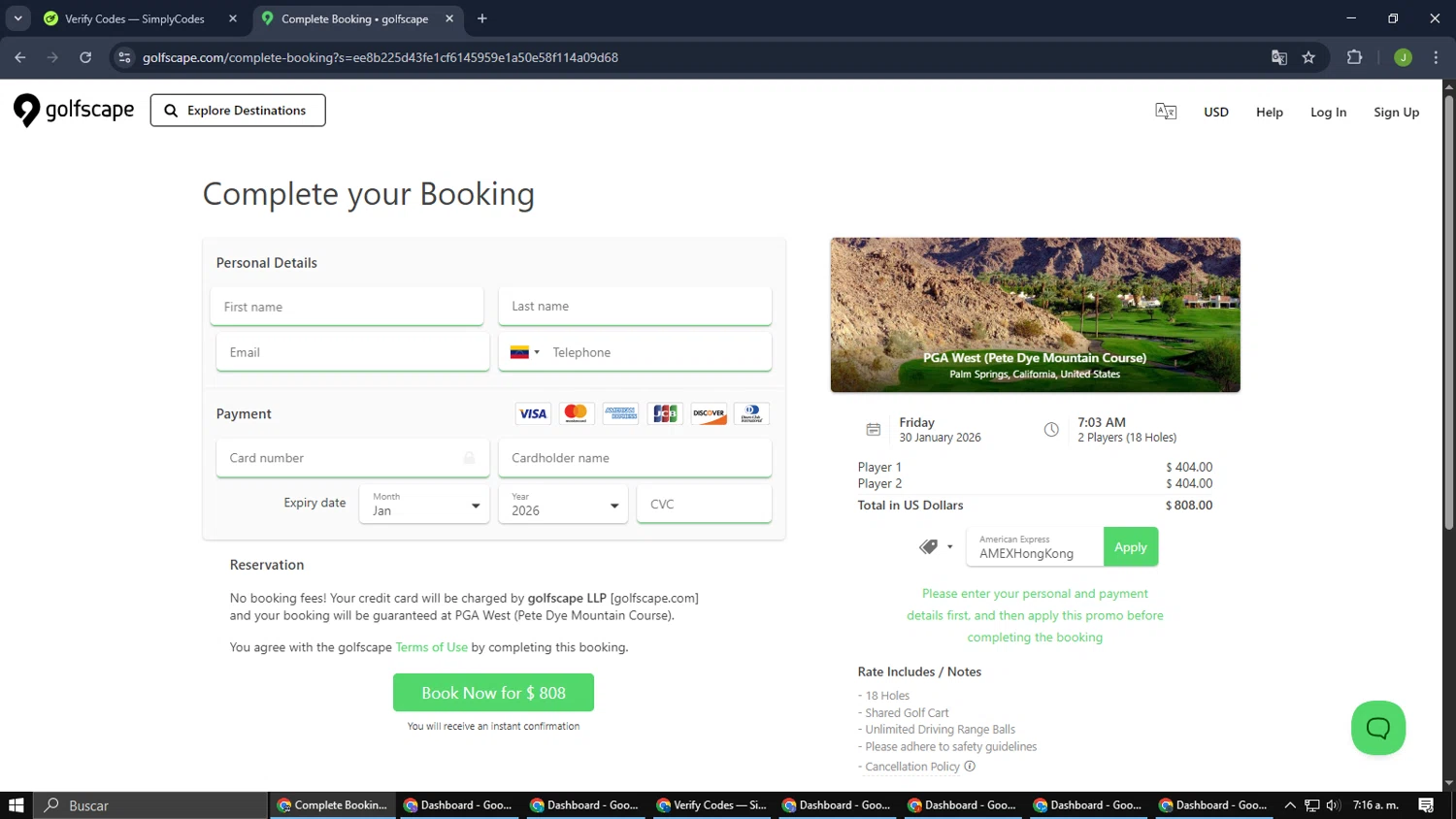This screenshot has height=819, width=1456.
Task: Click Cancellation Policy text
Action: click(912, 767)
